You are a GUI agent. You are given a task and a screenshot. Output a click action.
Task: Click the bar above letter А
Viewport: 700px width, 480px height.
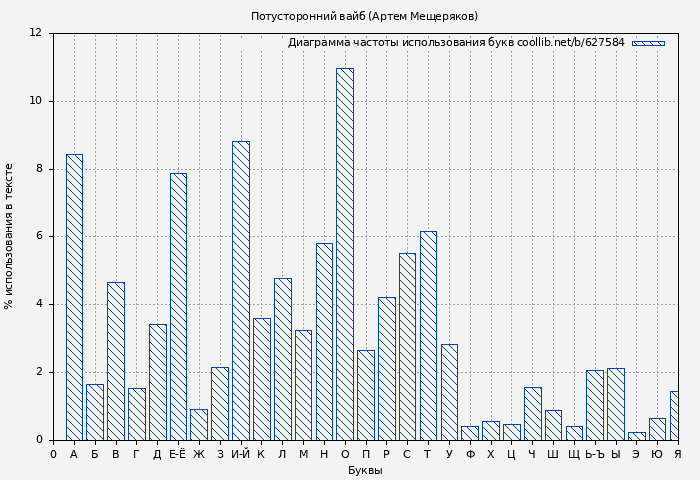click(74, 297)
